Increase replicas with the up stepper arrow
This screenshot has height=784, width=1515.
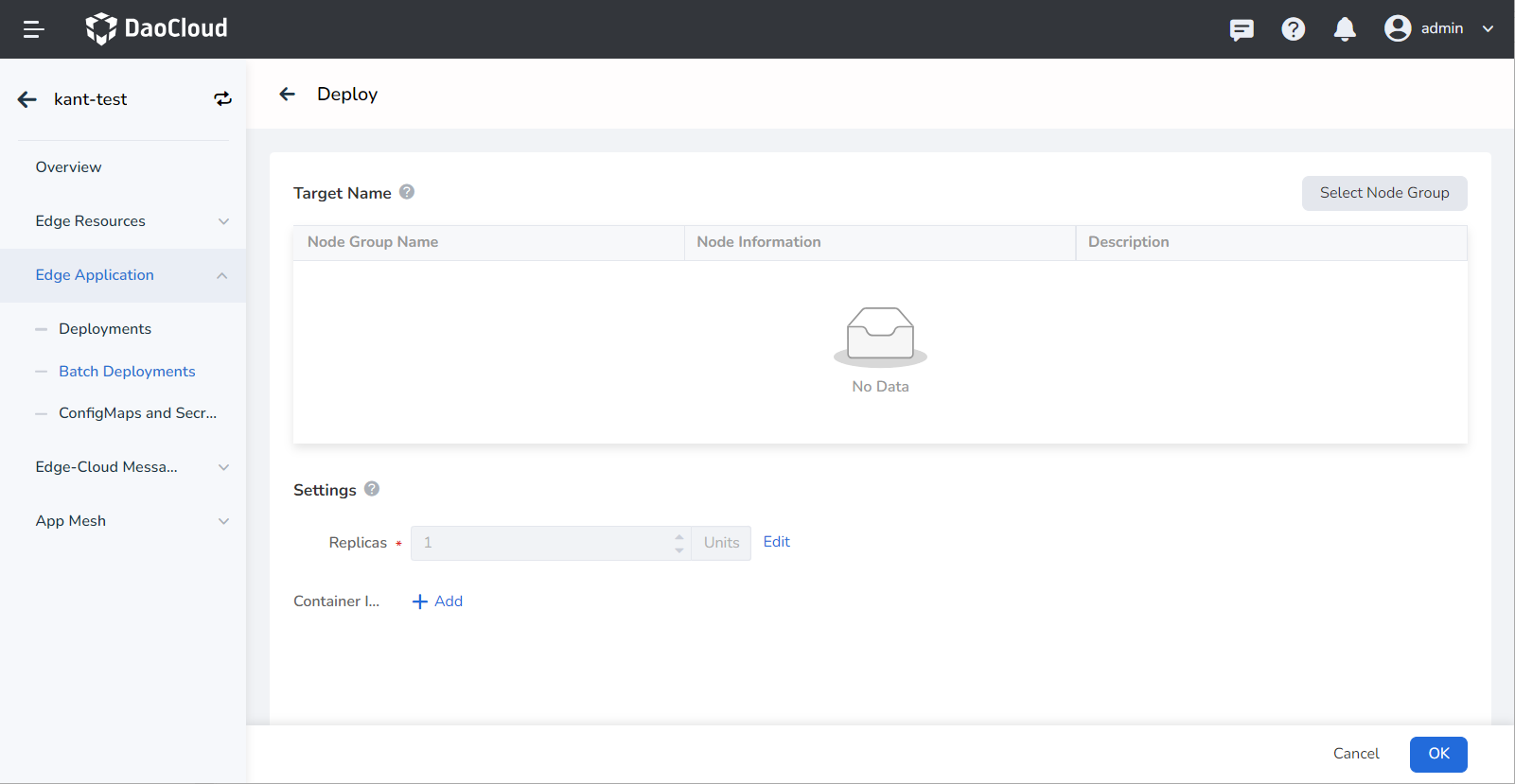tap(678, 536)
